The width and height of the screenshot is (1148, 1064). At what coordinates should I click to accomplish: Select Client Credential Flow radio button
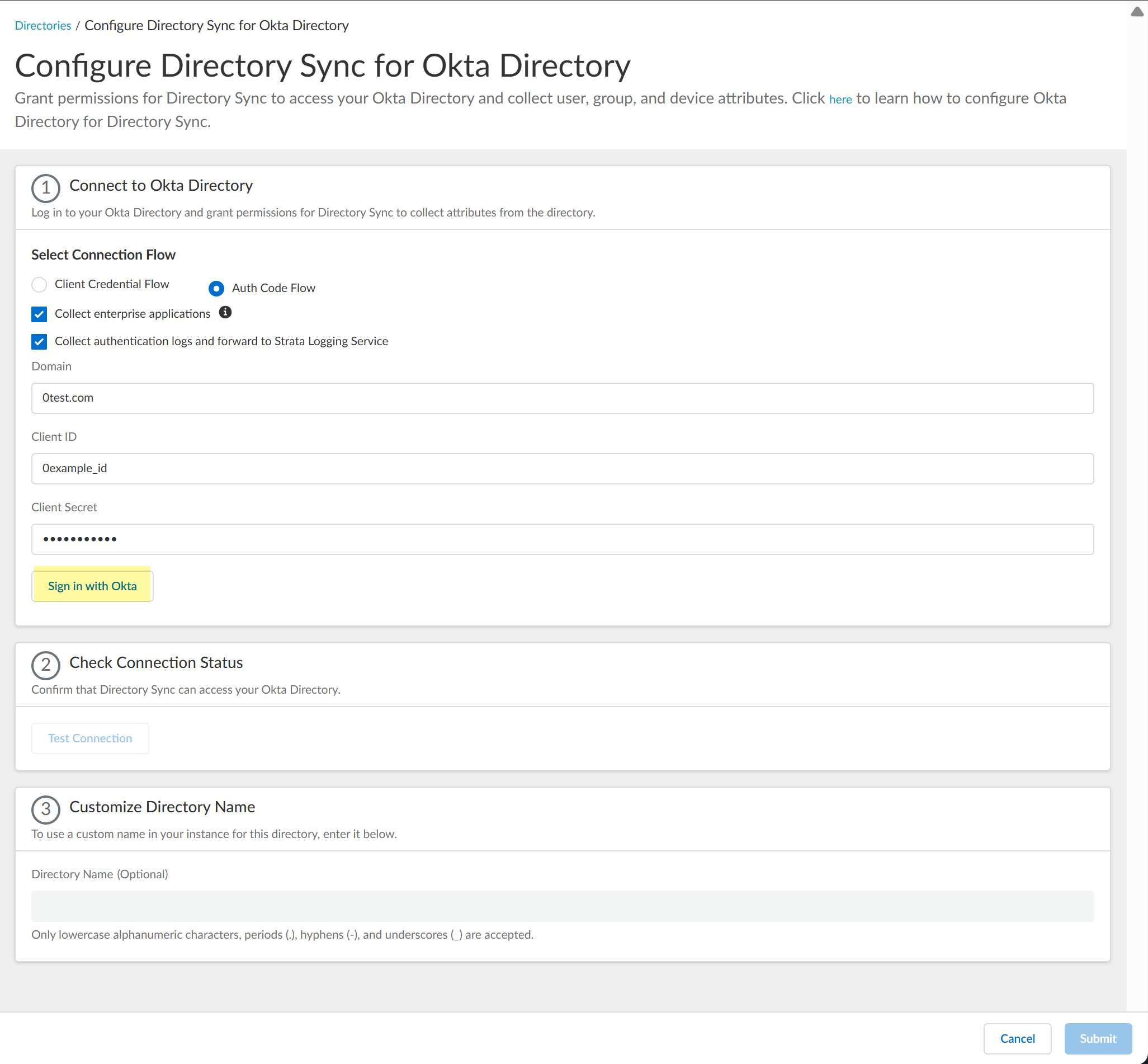tap(39, 284)
